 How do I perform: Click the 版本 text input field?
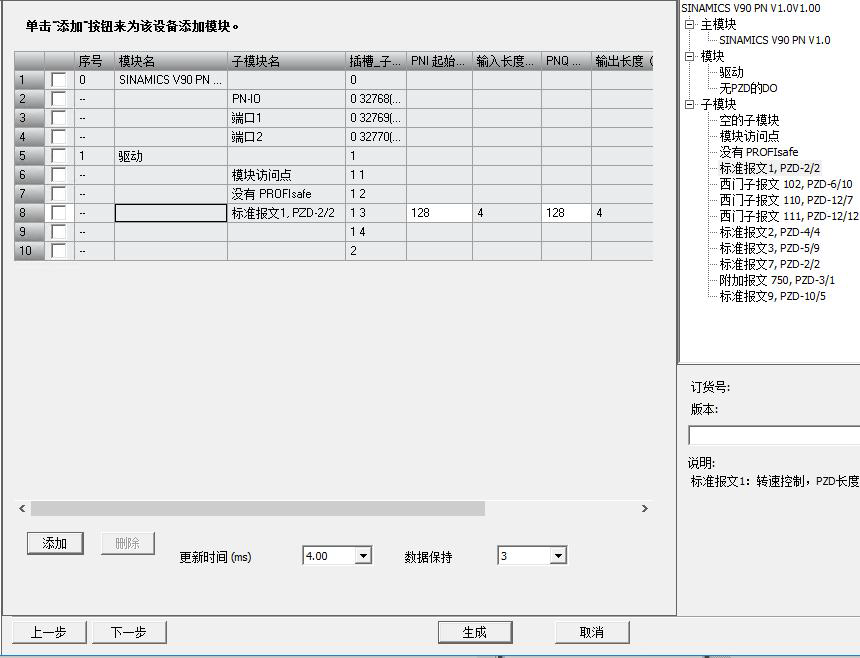click(773, 435)
